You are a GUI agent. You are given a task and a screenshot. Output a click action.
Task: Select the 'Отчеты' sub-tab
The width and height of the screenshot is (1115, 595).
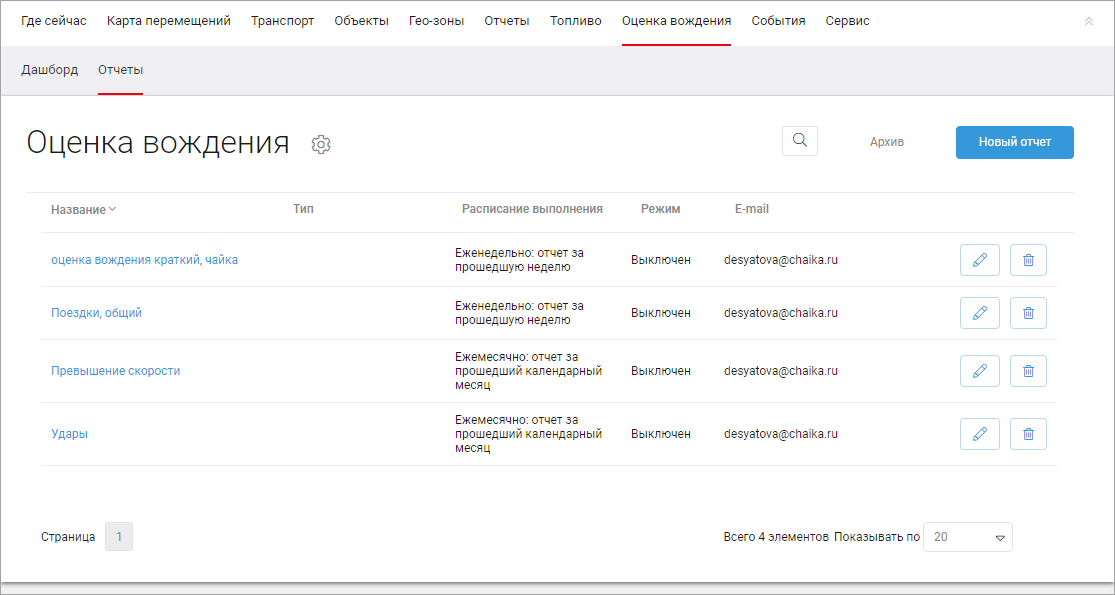tap(121, 70)
